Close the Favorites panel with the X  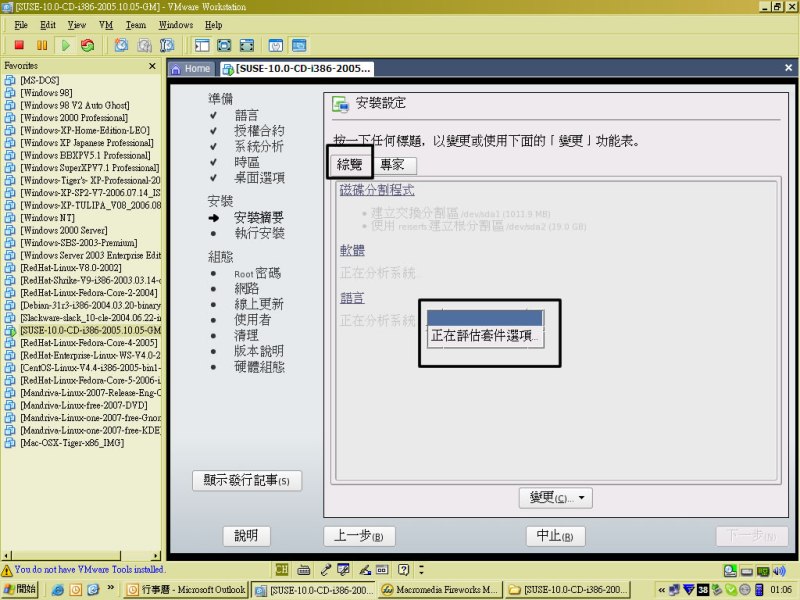click(x=152, y=66)
